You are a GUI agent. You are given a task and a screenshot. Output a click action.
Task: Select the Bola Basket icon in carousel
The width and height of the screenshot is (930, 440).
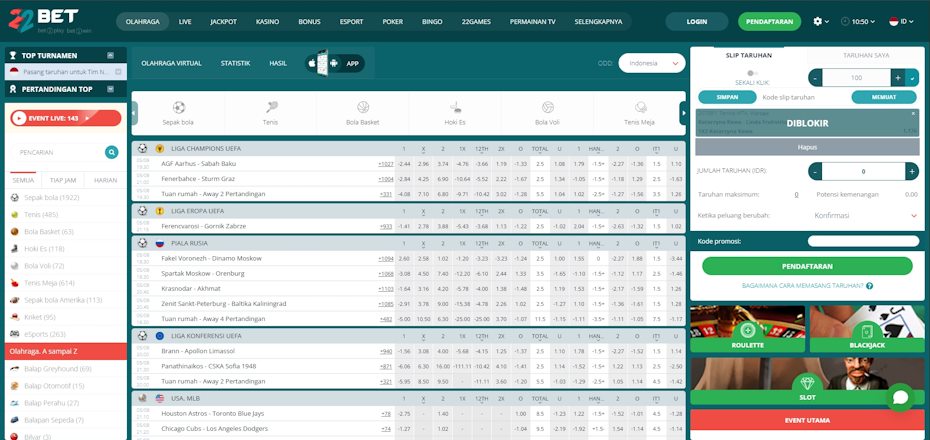coord(363,107)
